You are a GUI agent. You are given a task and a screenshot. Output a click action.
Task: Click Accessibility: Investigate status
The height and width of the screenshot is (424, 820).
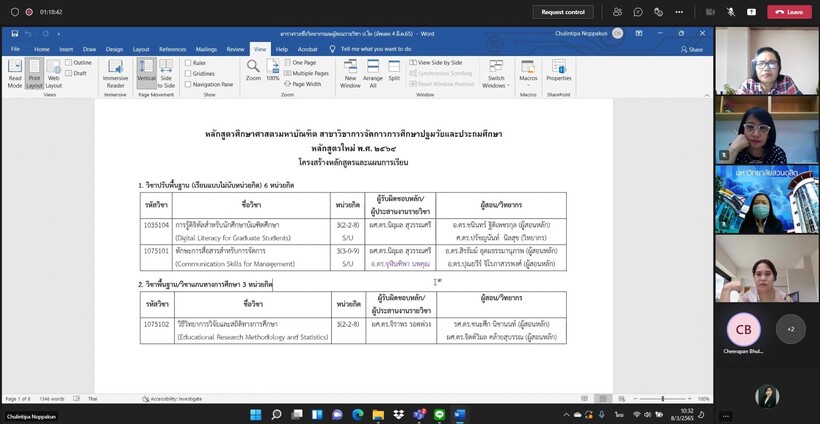tap(172, 399)
